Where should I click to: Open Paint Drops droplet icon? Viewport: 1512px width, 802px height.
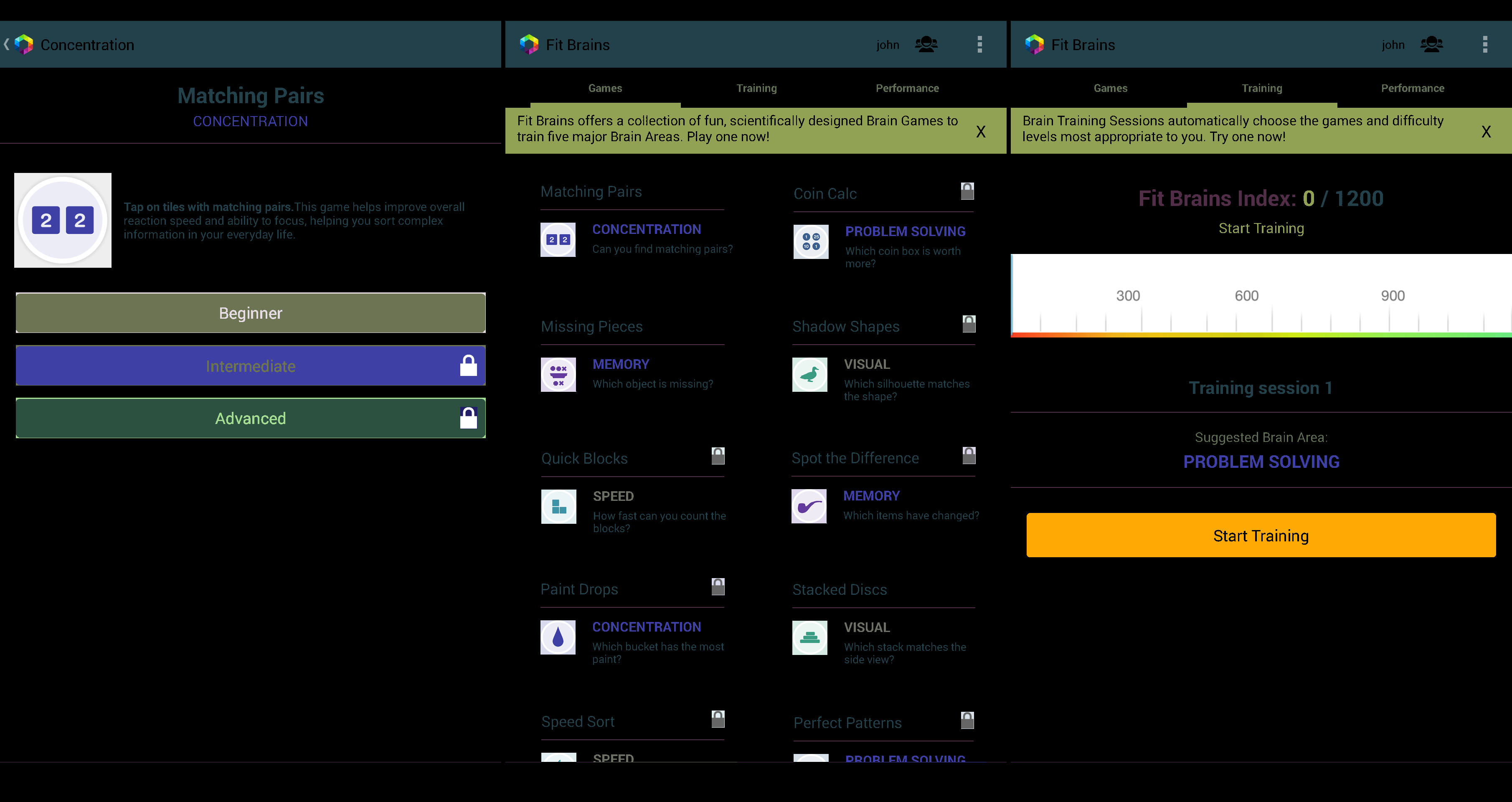(558, 637)
